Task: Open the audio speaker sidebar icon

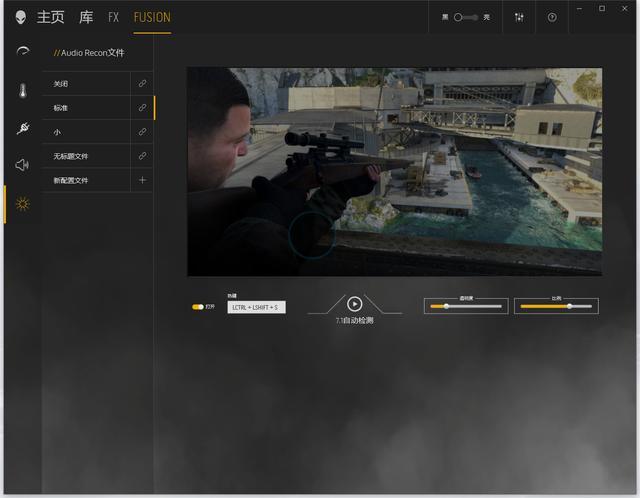Action: click(x=22, y=165)
